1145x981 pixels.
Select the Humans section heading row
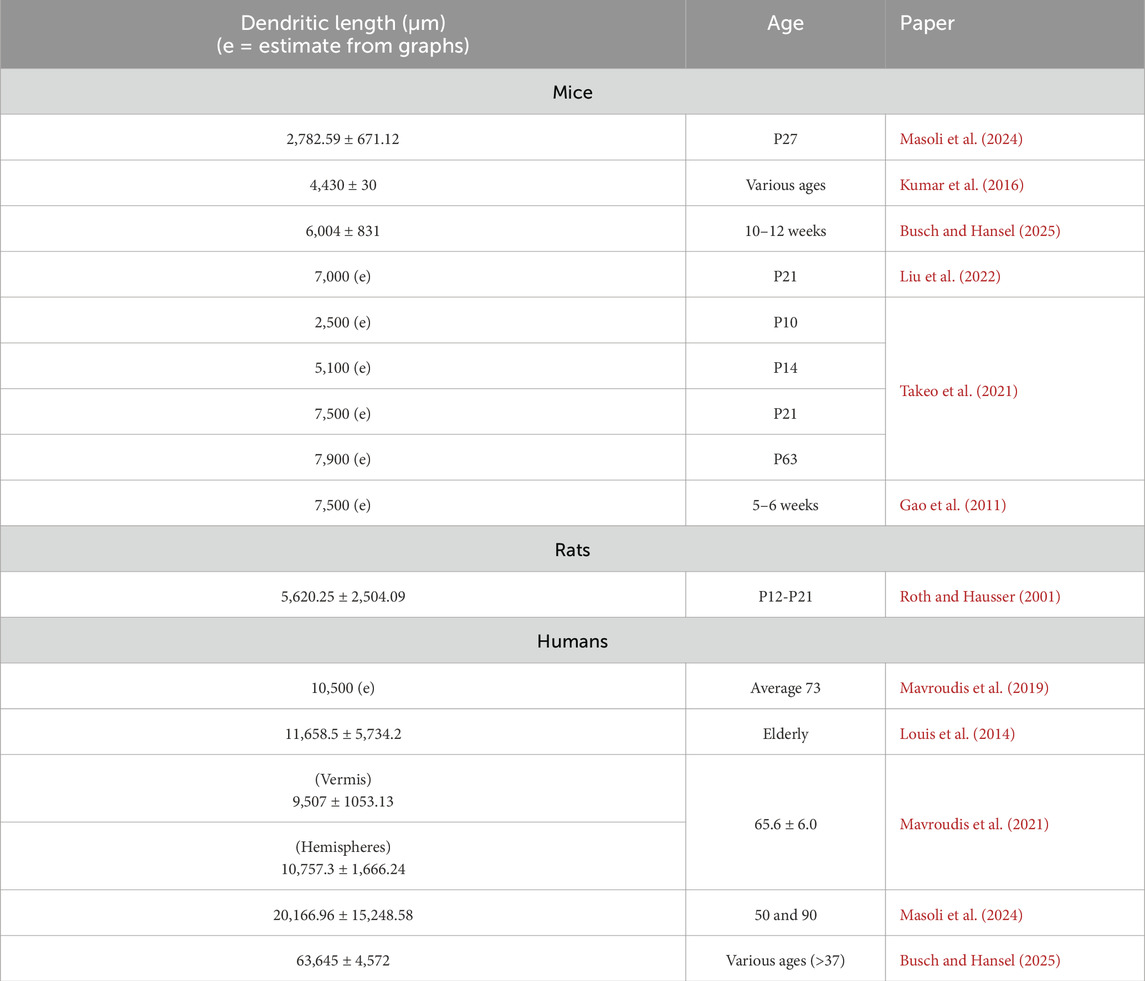point(572,642)
